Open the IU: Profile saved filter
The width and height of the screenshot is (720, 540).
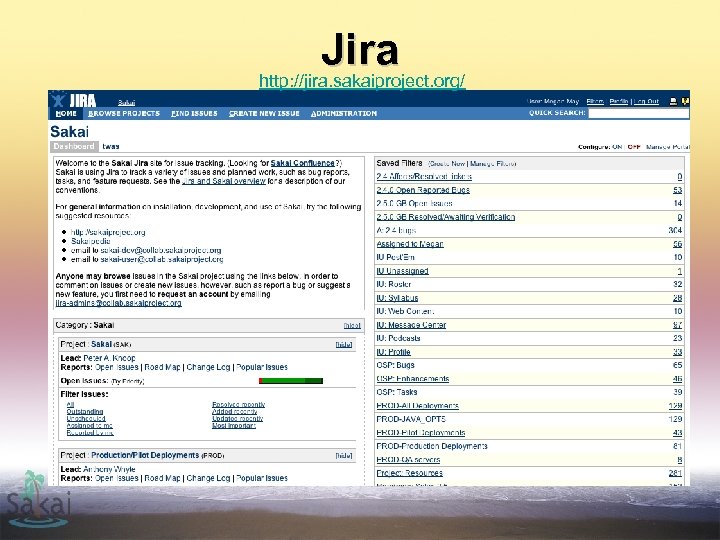coord(394,352)
